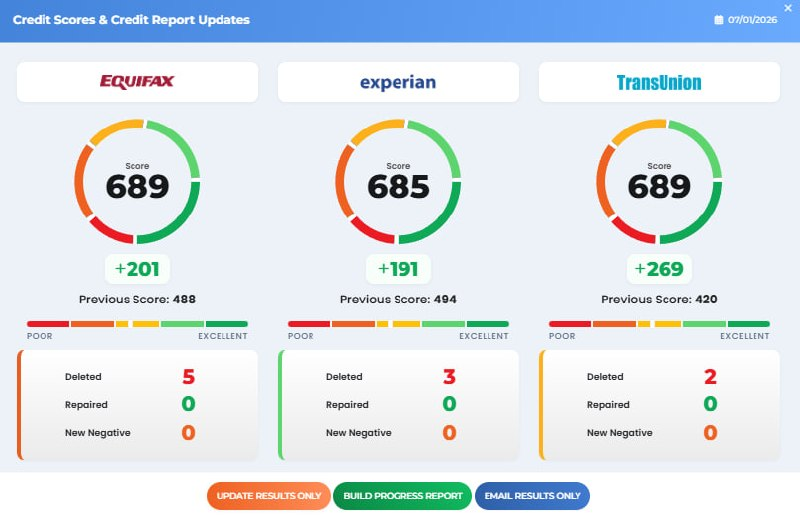Click the +191 change badge
Viewport: 800px width, 515px height.
(x=398, y=269)
